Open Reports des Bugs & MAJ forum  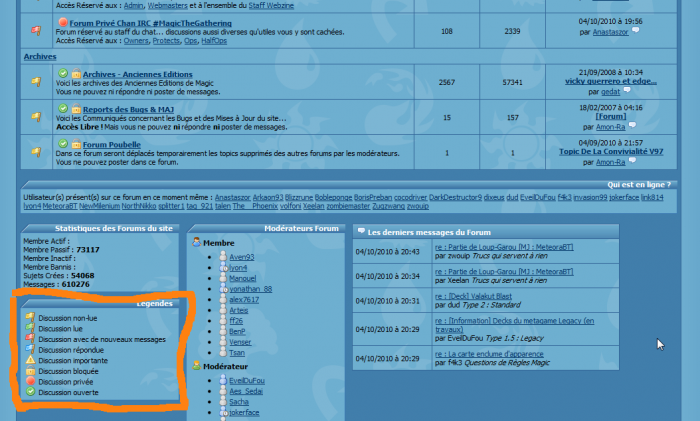coord(128,109)
